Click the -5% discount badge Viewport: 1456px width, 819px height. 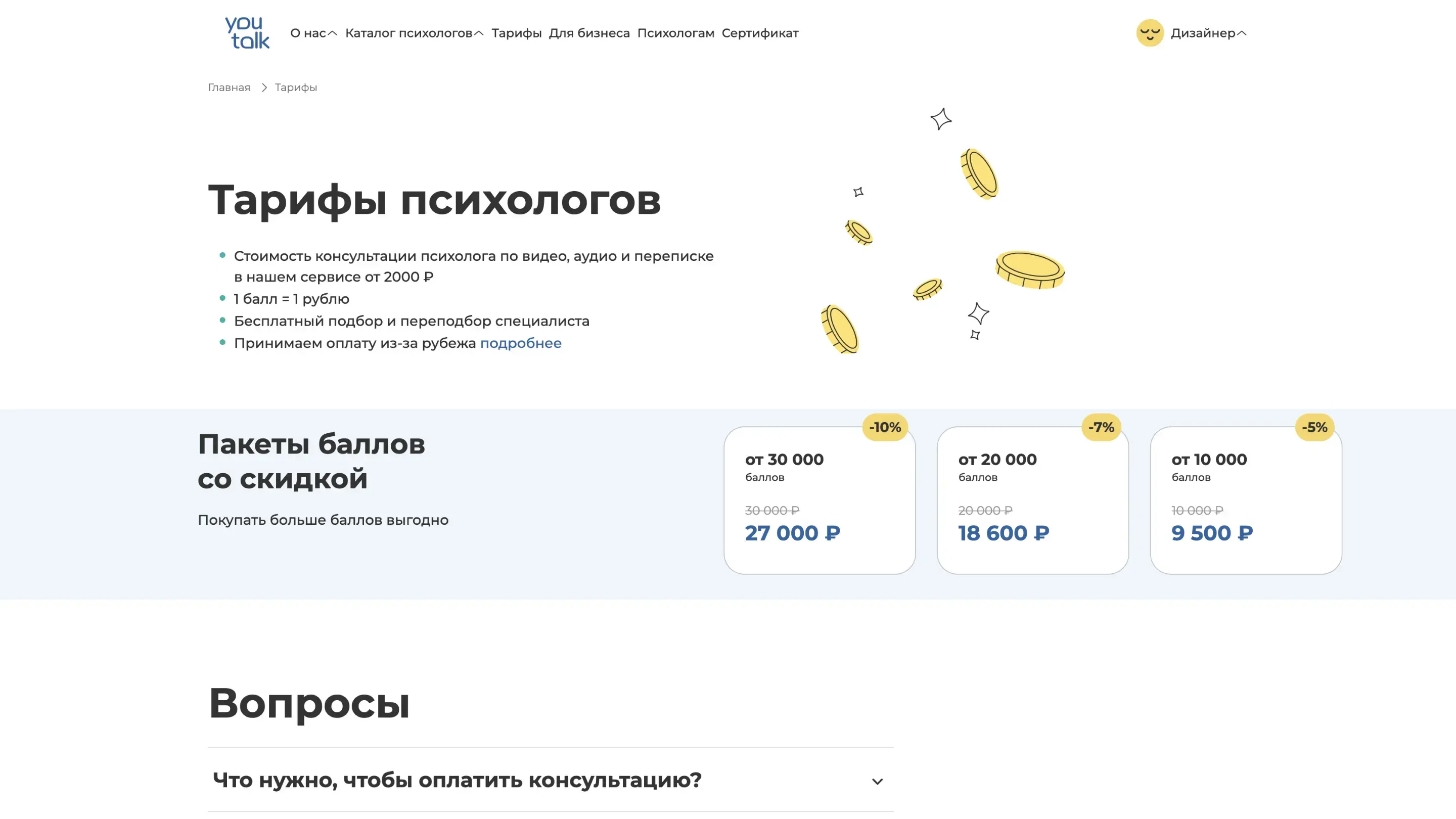pos(1314,427)
